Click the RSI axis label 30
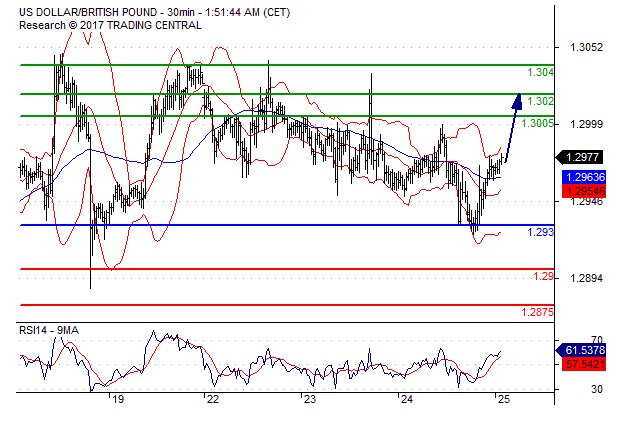The height and width of the screenshot is (426, 638). coord(596,389)
